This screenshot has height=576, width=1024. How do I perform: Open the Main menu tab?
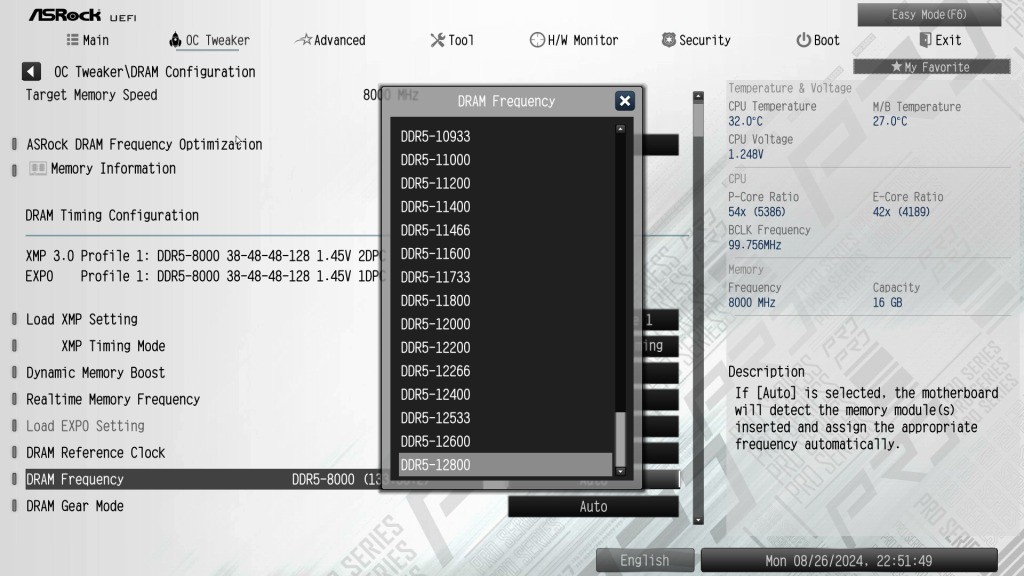pos(88,40)
